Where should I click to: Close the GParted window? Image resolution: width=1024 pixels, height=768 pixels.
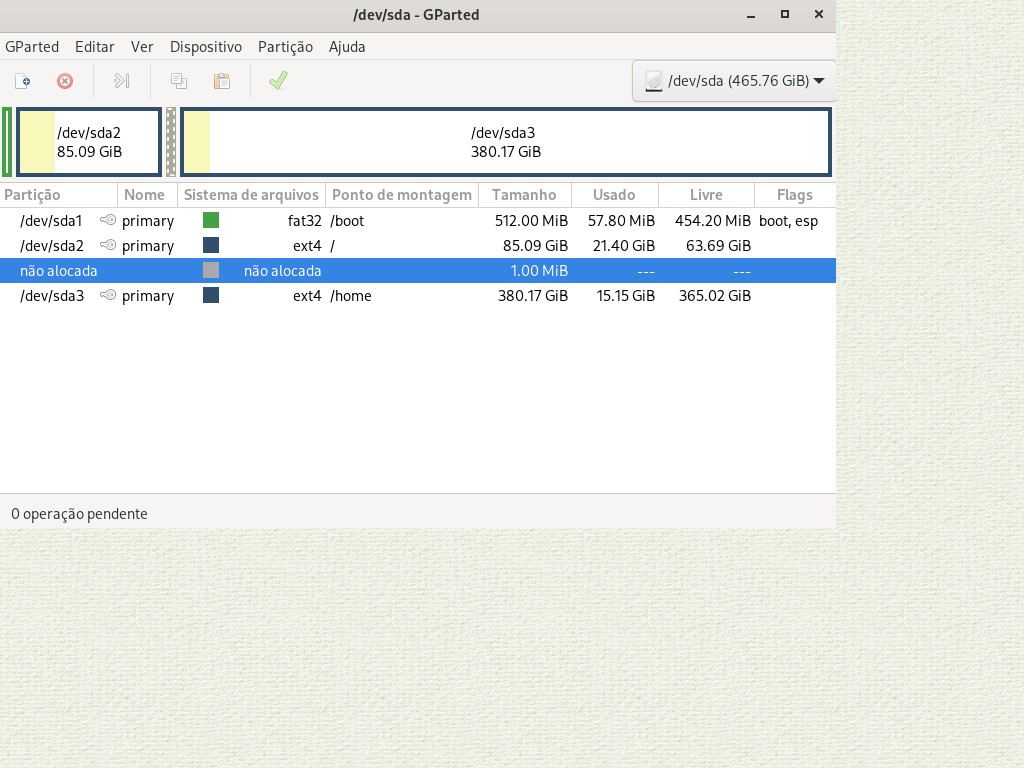click(819, 14)
